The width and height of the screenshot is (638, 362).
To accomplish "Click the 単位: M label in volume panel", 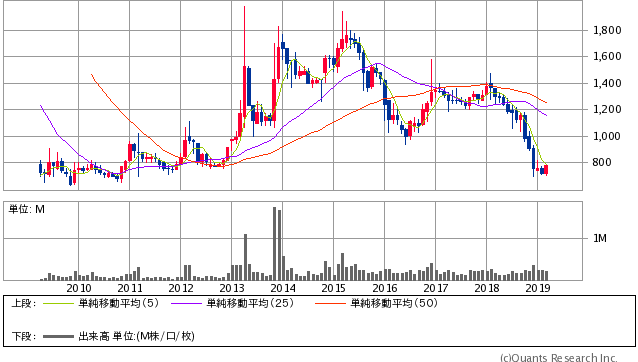I will (27, 209).
